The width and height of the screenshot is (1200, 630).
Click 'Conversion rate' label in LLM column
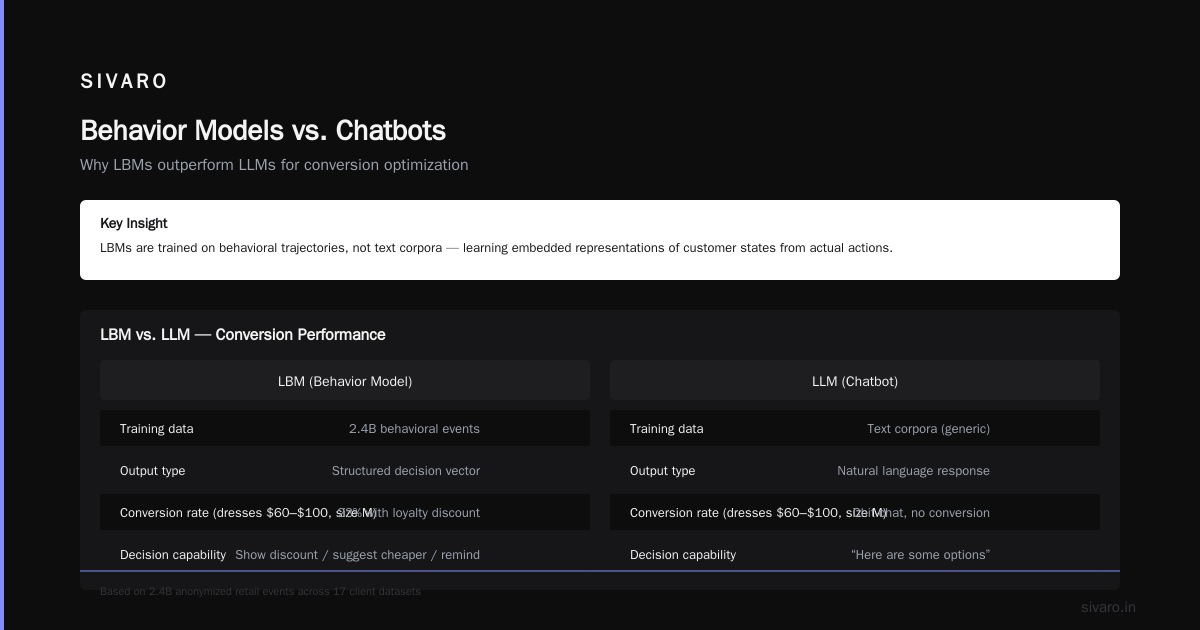(x=758, y=513)
